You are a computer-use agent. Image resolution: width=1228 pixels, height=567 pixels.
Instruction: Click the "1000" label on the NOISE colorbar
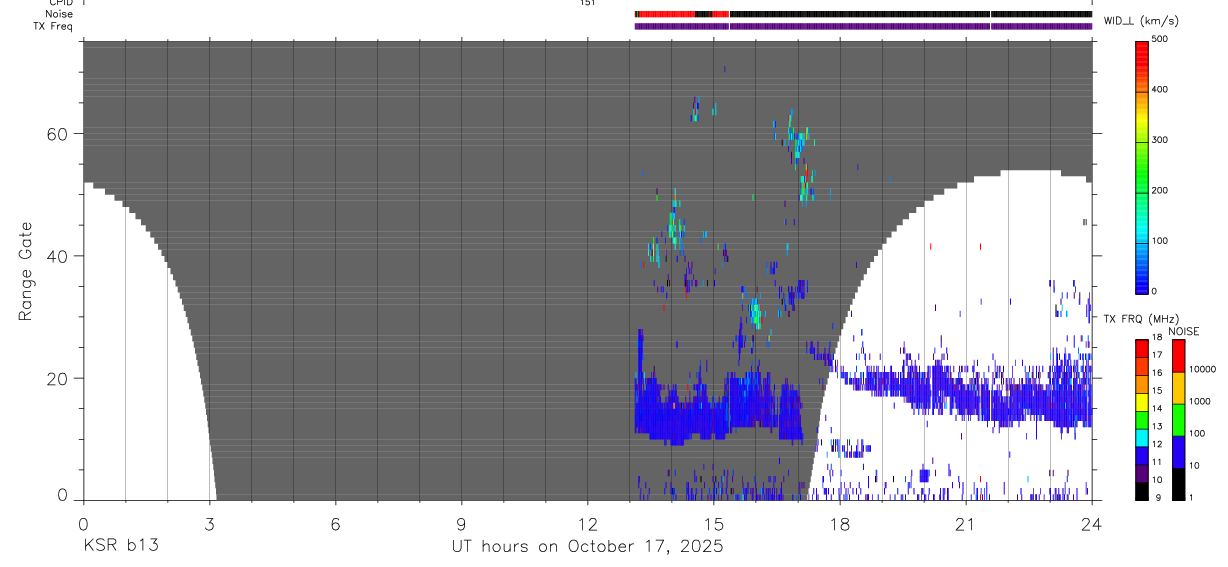pos(1200,401)
